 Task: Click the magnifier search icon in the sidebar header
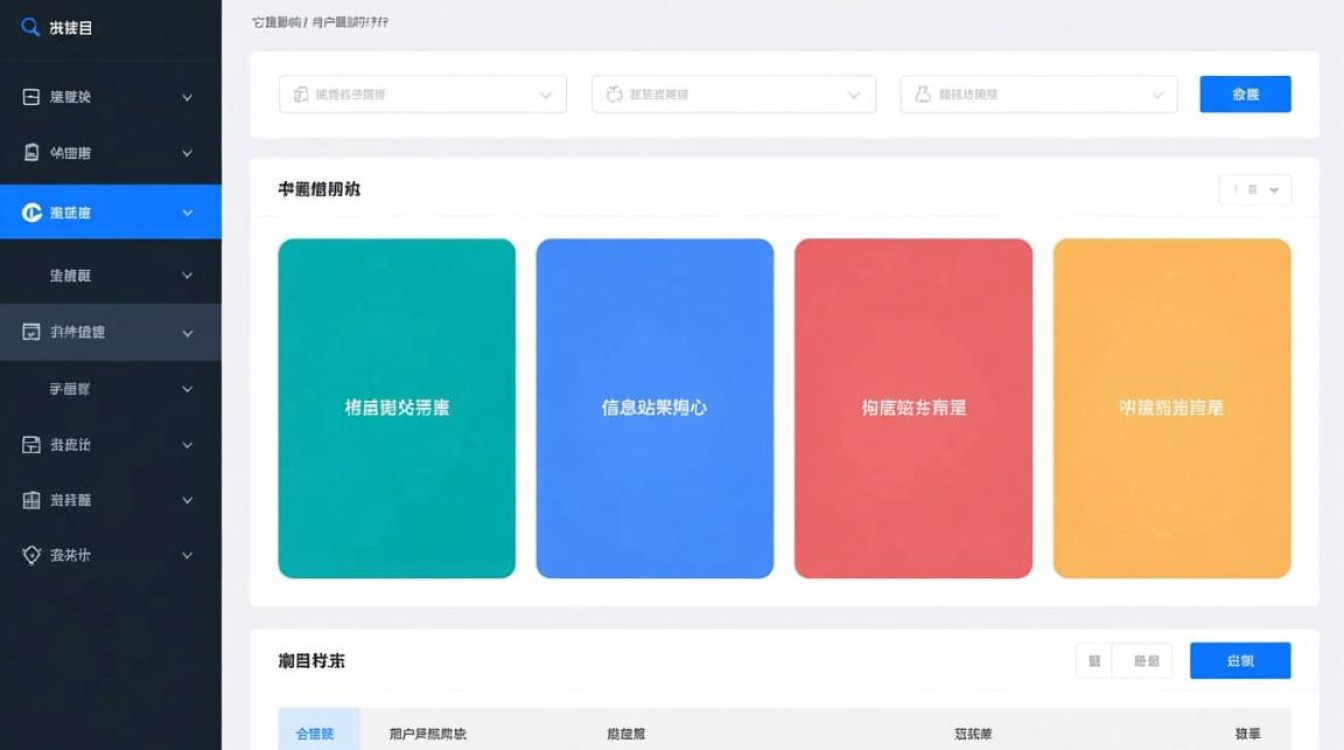click(x=28, y=27)
